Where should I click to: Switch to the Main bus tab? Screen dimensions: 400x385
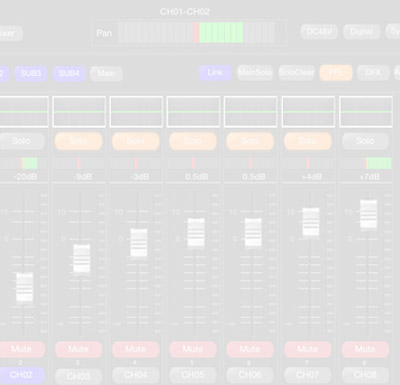[x=106, y=73]
